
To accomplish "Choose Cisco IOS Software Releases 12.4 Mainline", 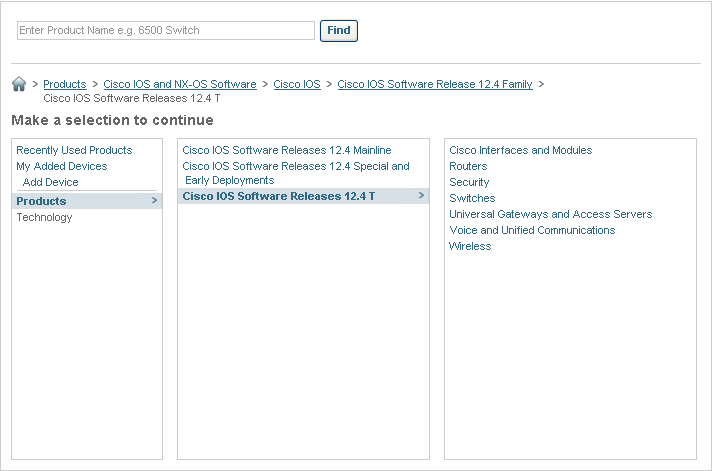I will point(287,150).
